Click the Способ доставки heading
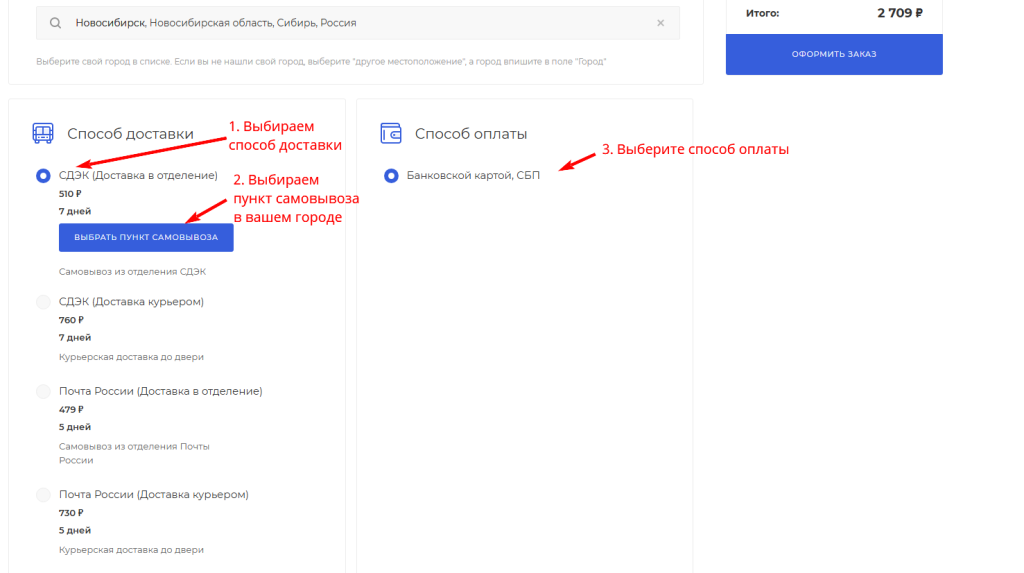Image resolution: width=1024 pixels, height=573 pixels. tap(130, 134)
